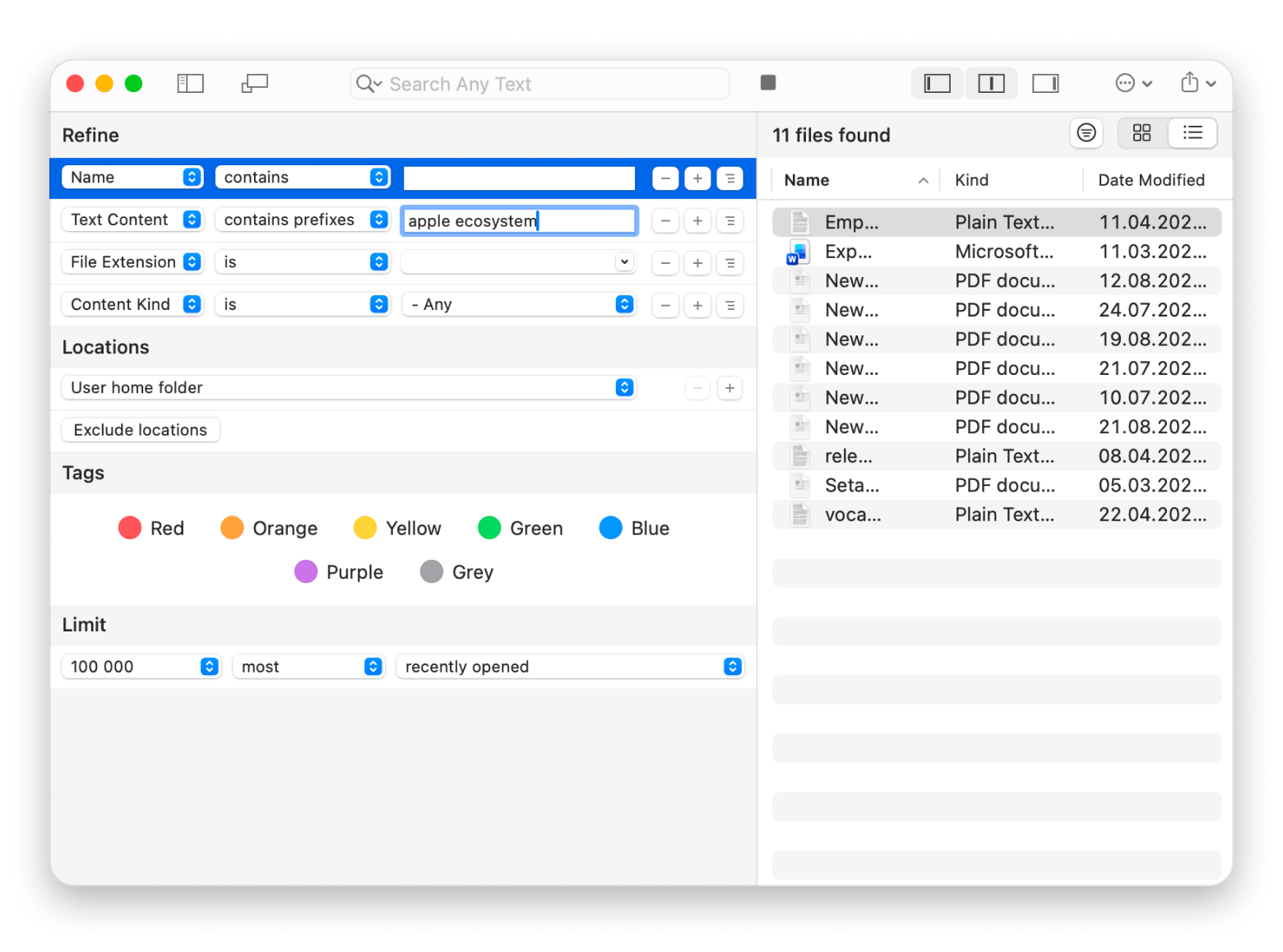Activate the split view layout icon
Screen dimensions: 1283x952
pyautogui.click(x=991, y=83)
